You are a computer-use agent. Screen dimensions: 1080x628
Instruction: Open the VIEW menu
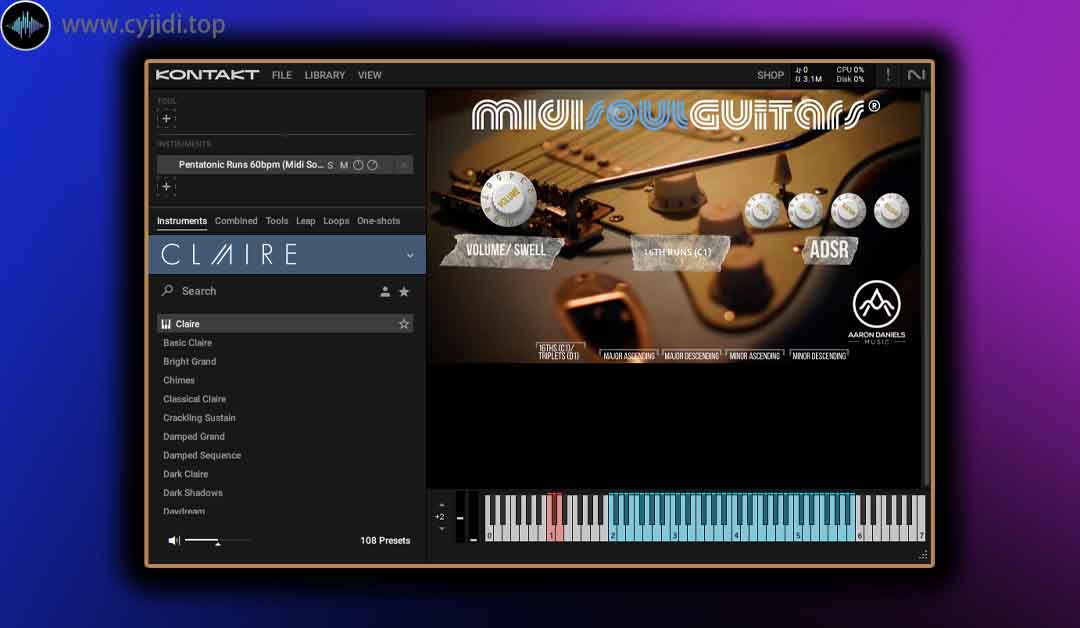click(x=369, y=75)
